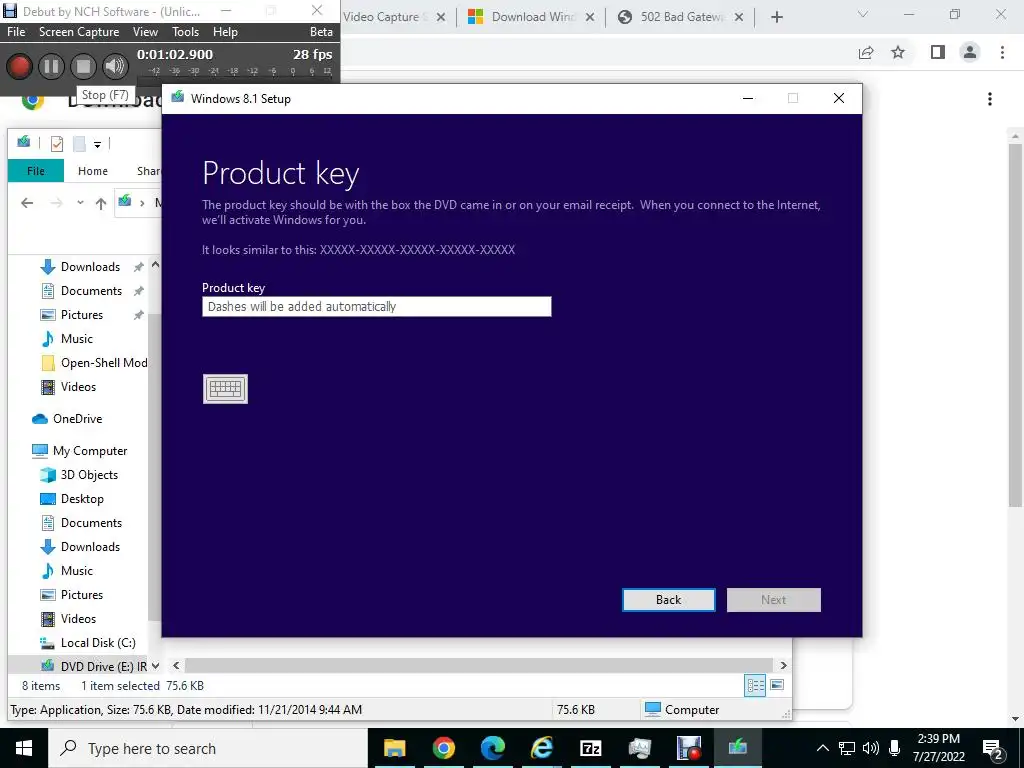1024x768 pixels.
Task: Open Debut File menu
Action: (x=16, y=31)
